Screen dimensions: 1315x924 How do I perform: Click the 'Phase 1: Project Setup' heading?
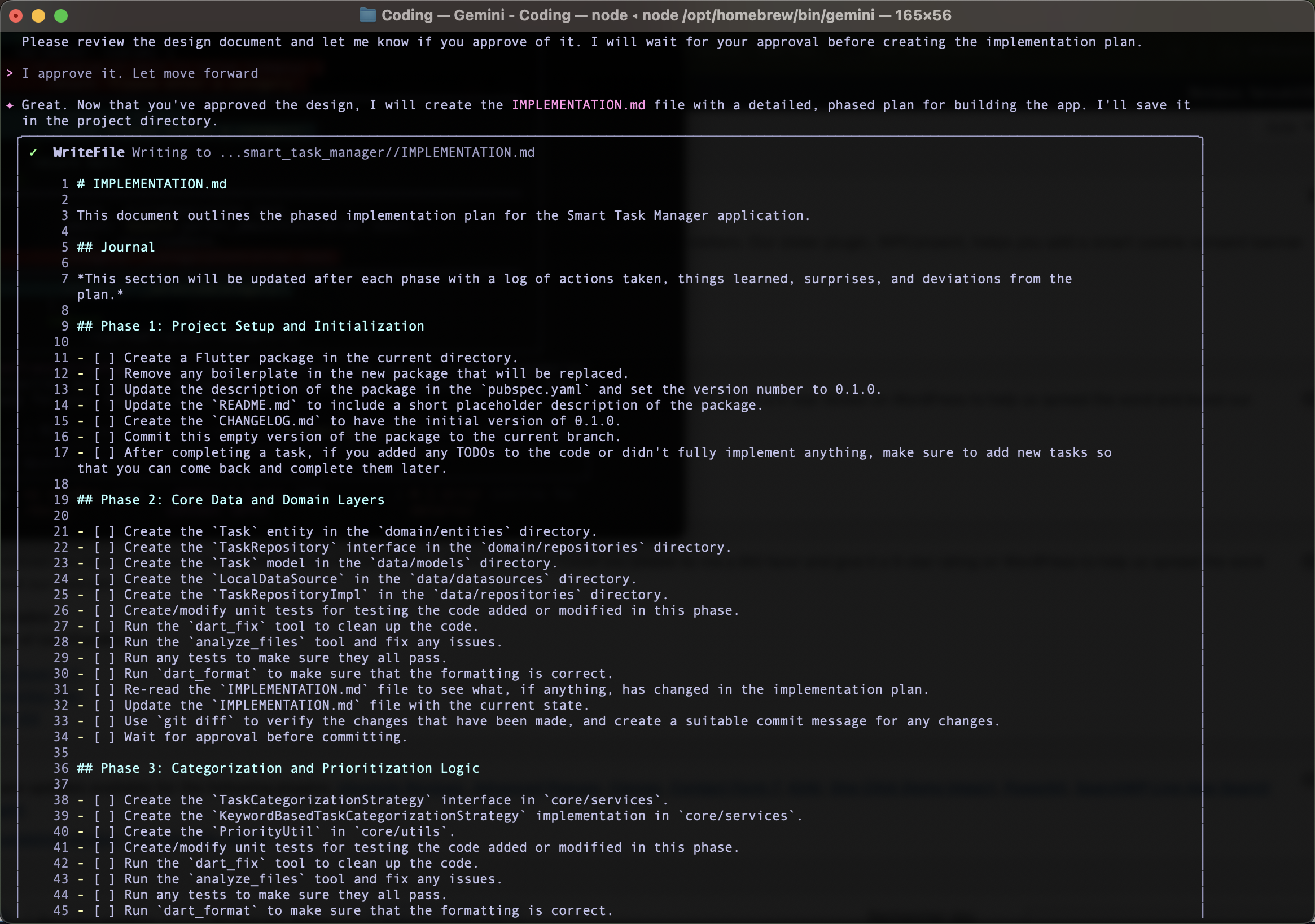(251, 326)
